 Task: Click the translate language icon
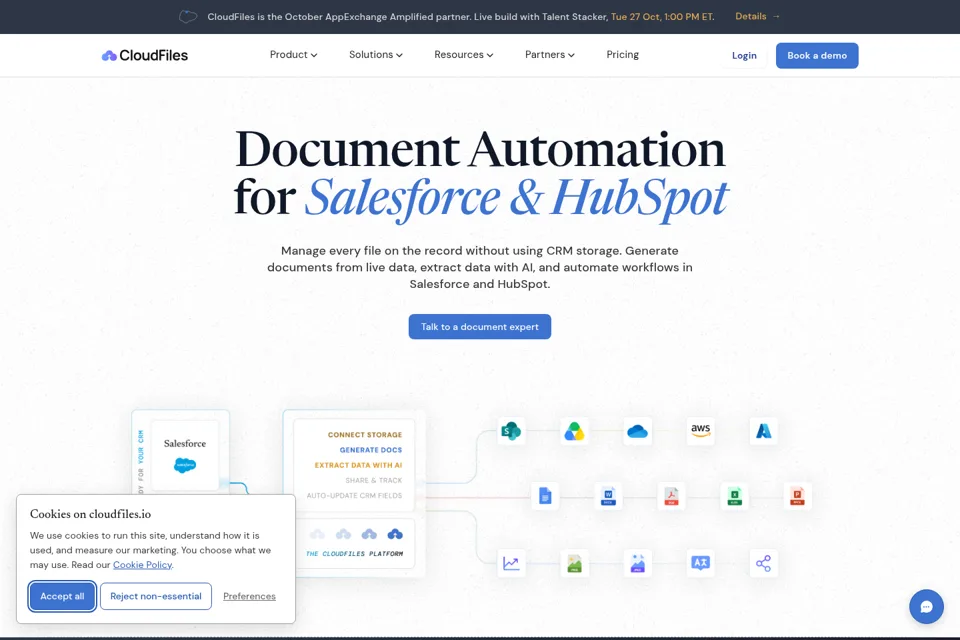coord(700,563)
